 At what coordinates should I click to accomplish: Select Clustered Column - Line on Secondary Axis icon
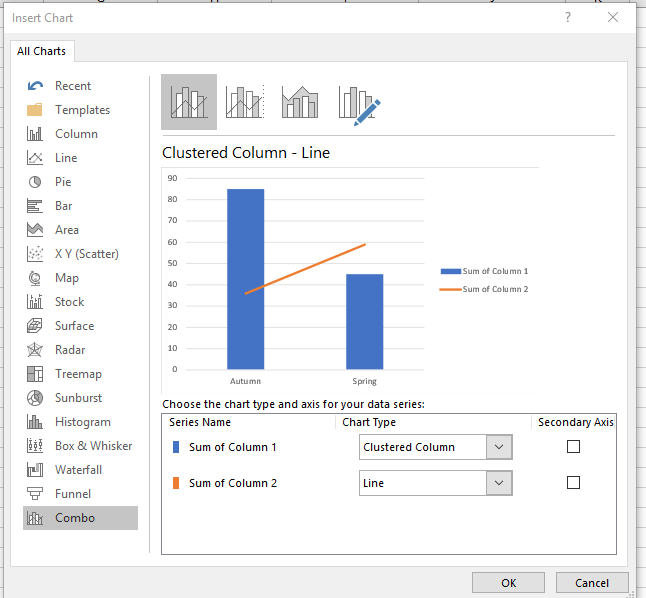tap(245, 102)
